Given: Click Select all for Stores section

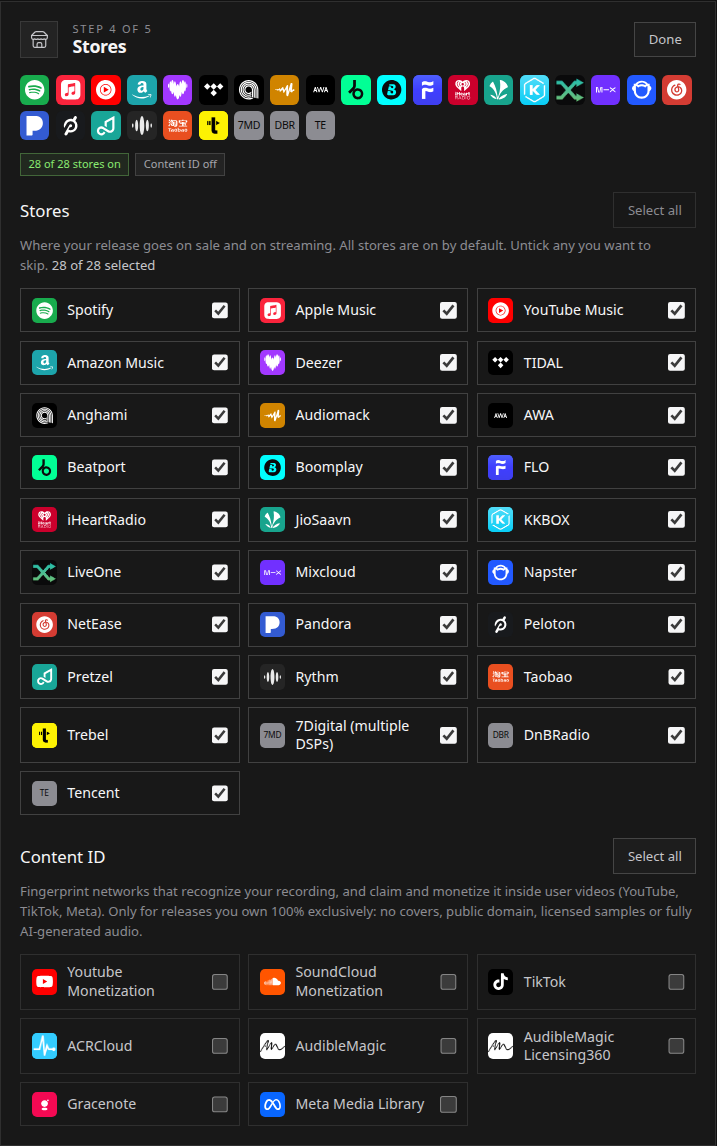Looking at the screenshot, I should click(654, 210).
